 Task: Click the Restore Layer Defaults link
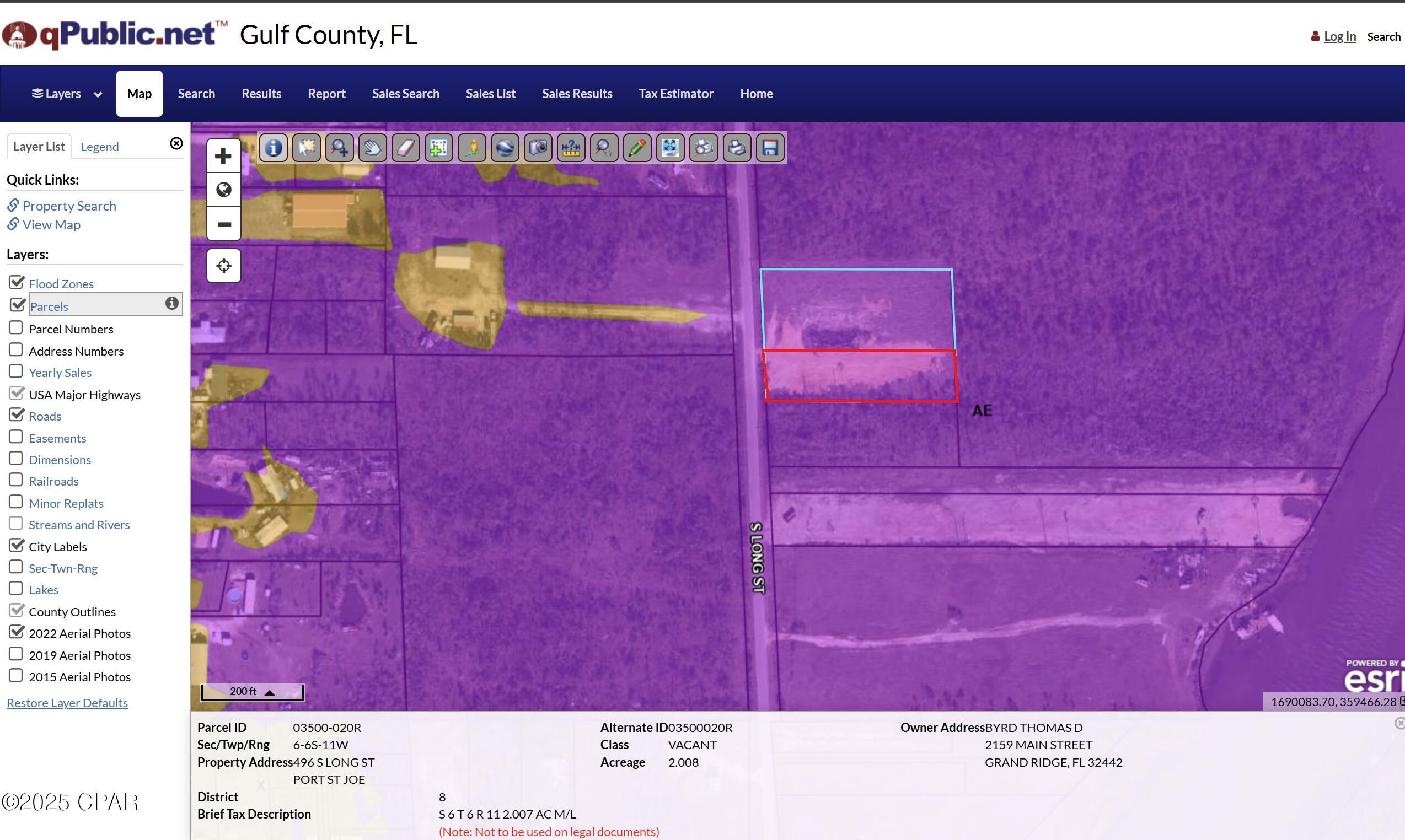67,703
